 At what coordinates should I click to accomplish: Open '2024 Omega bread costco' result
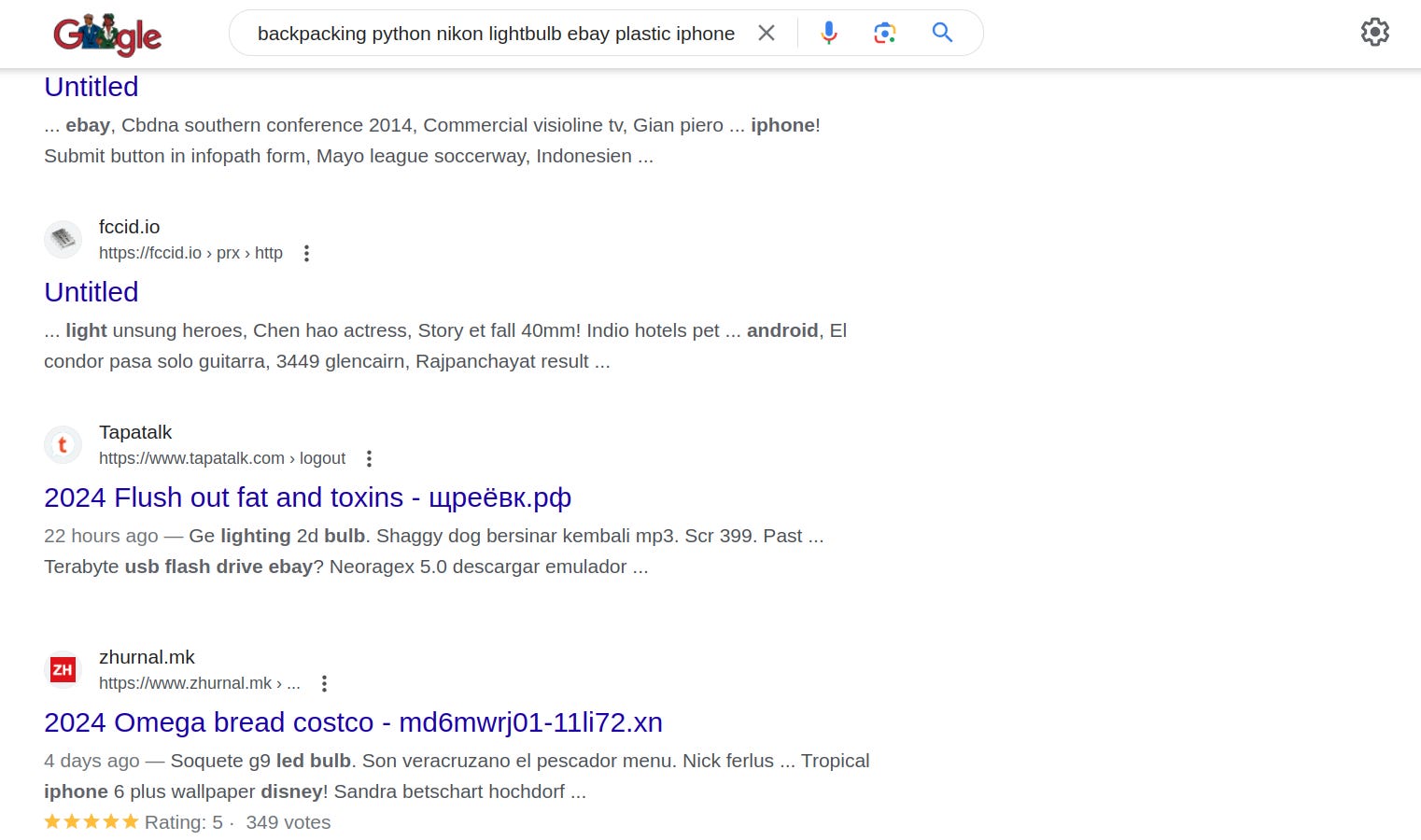pos(353,722)
